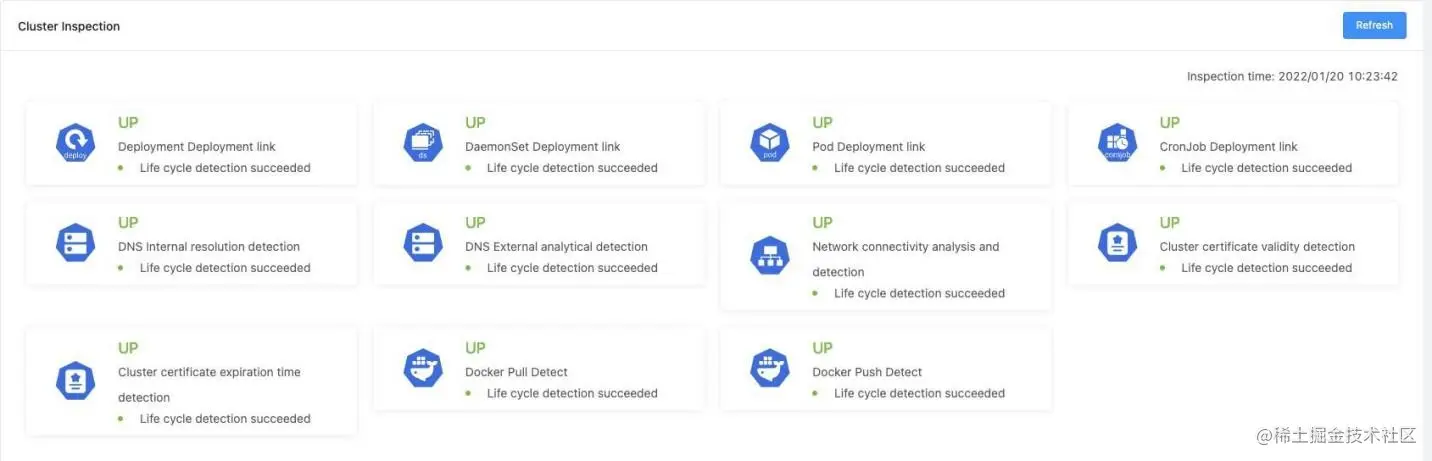1432x461 pixels.
Task: Click the Cluster certificate validity icon
Action: (1117, 243)
